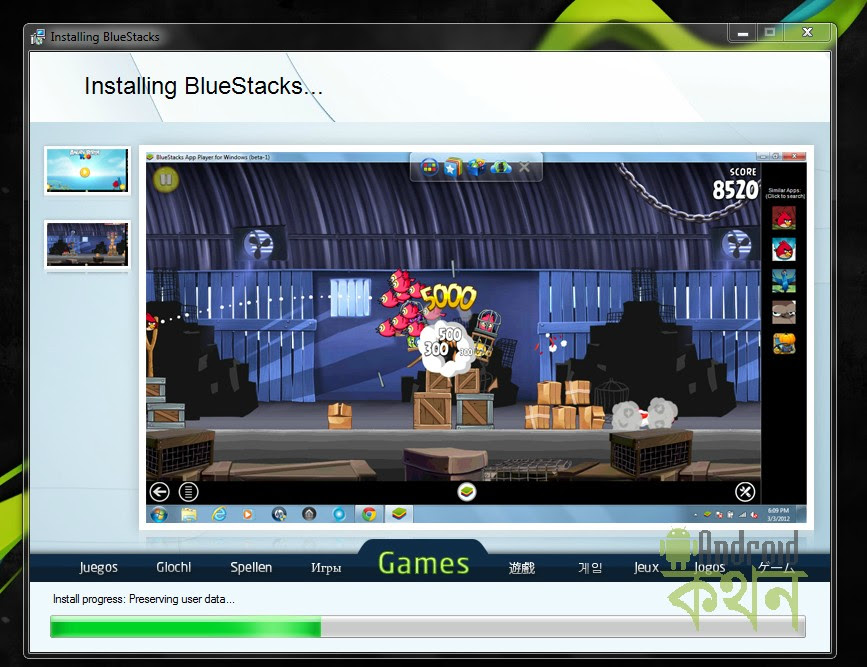The width and height of the screenshot is (867, 667).
Task: Click the 'Installing BlueStacks...' heading
Action: pyautogui.click(x=203, y=86)
